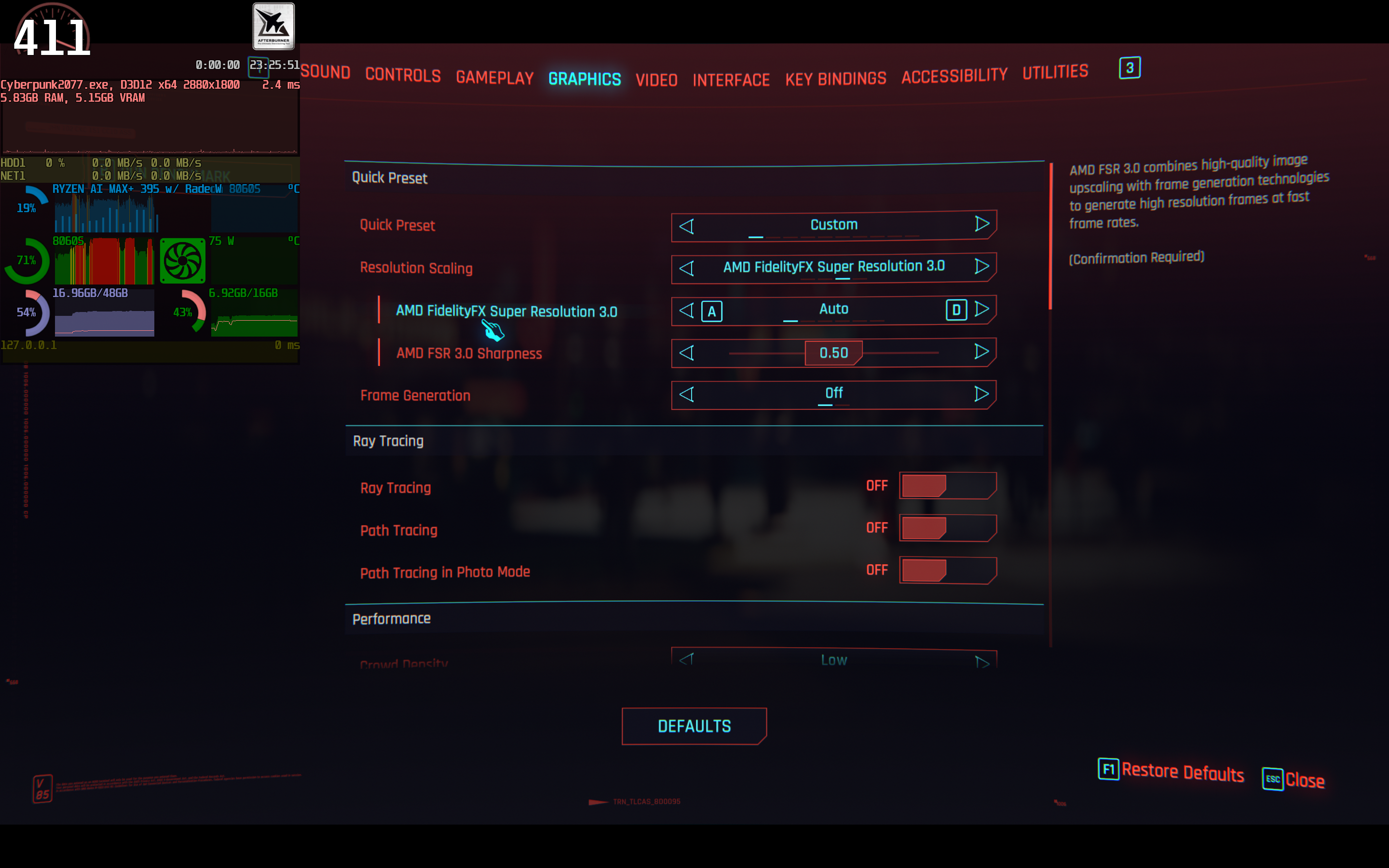Click the D key icon on Auto selector

955,310
